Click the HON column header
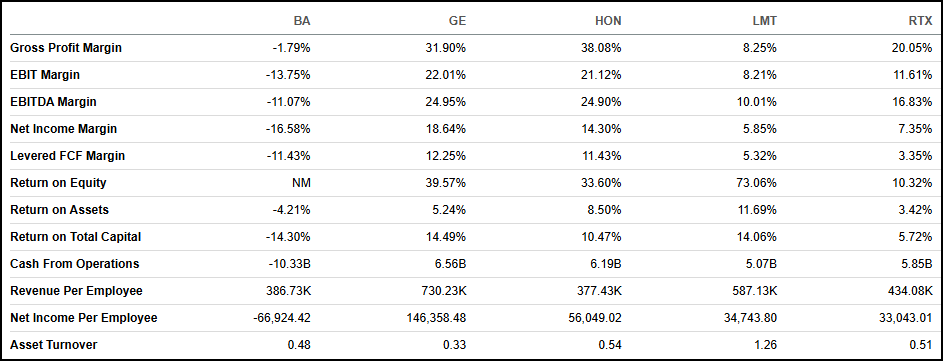The height and width of the screenshot is (361, 943). (x=608, y=21)
